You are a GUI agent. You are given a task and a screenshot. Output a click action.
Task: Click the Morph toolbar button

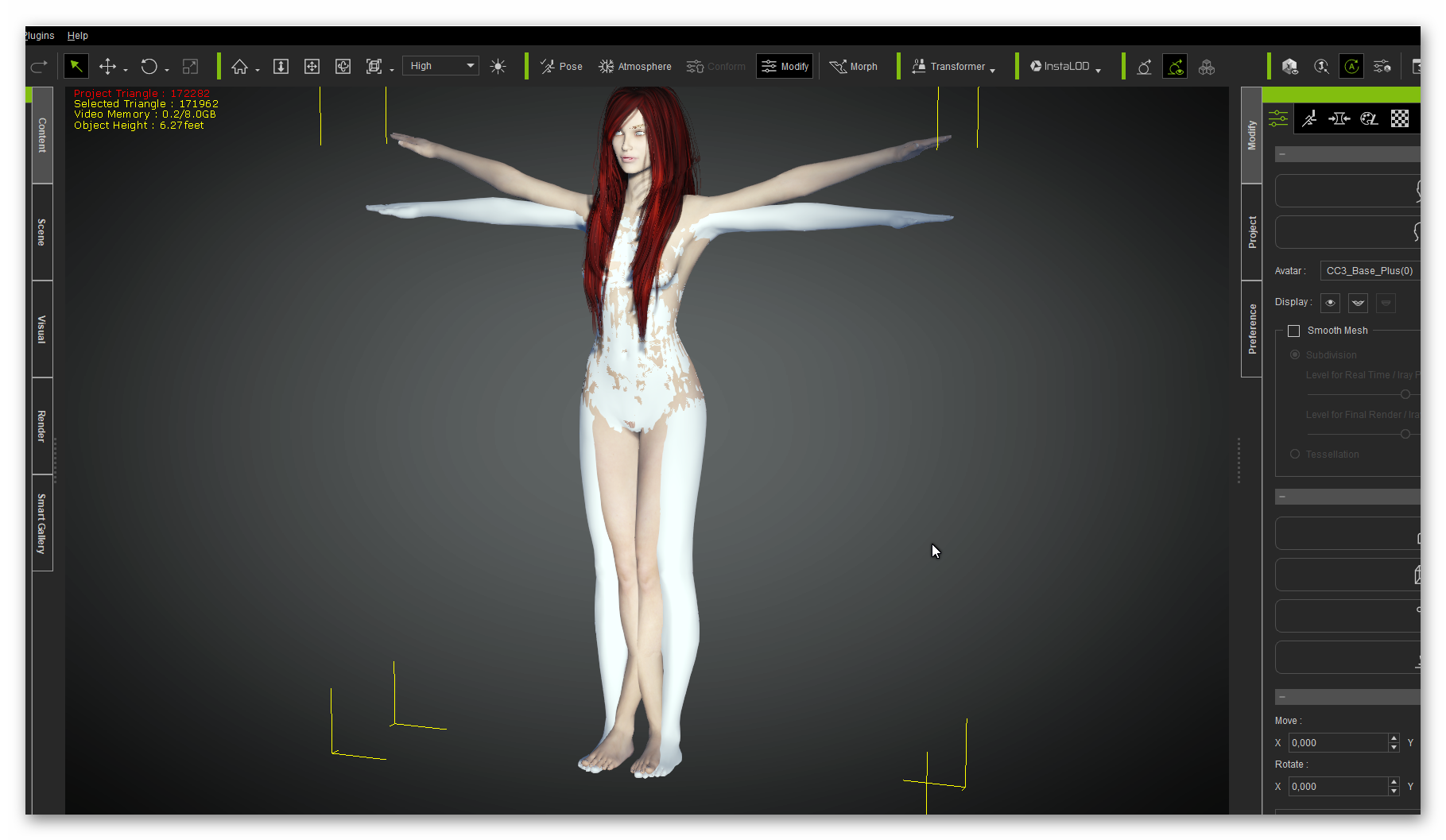(x=853, y=67)
